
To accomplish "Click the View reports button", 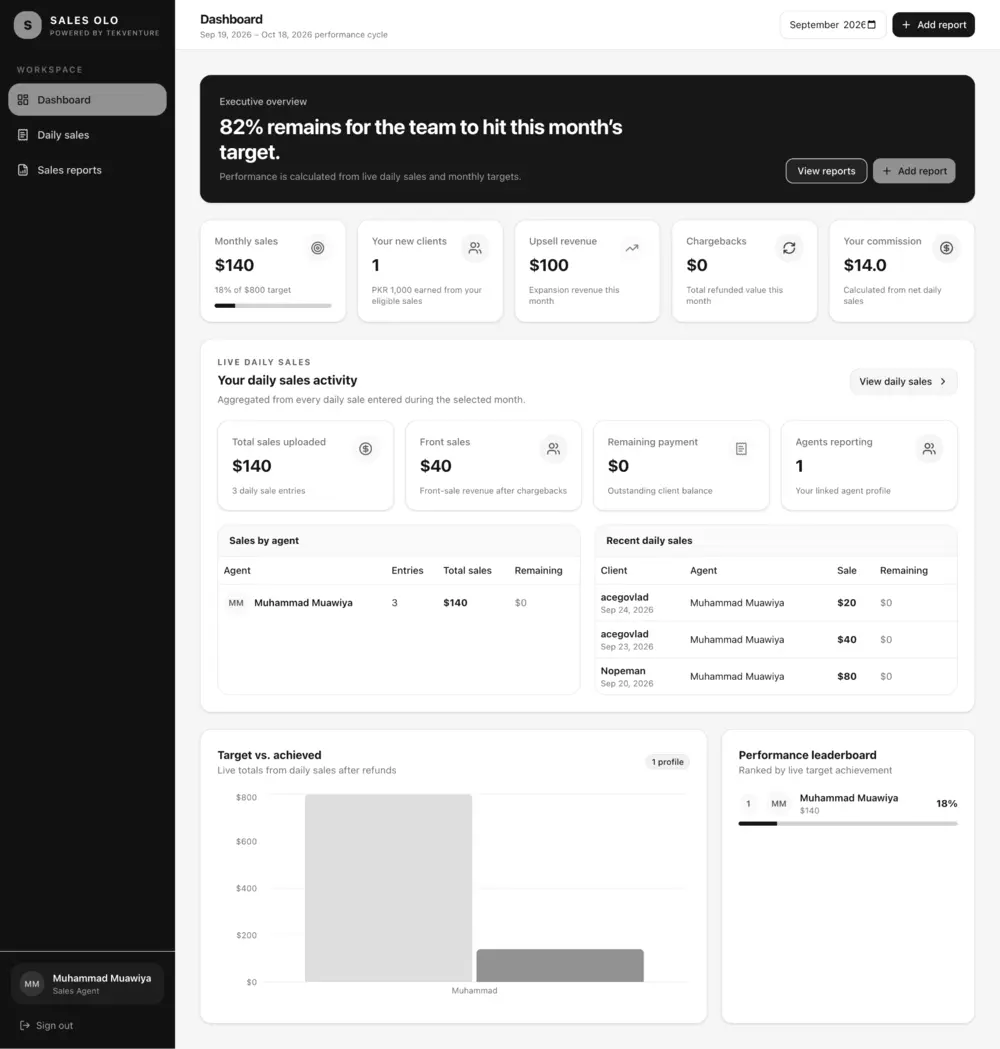I will point(826,171).
